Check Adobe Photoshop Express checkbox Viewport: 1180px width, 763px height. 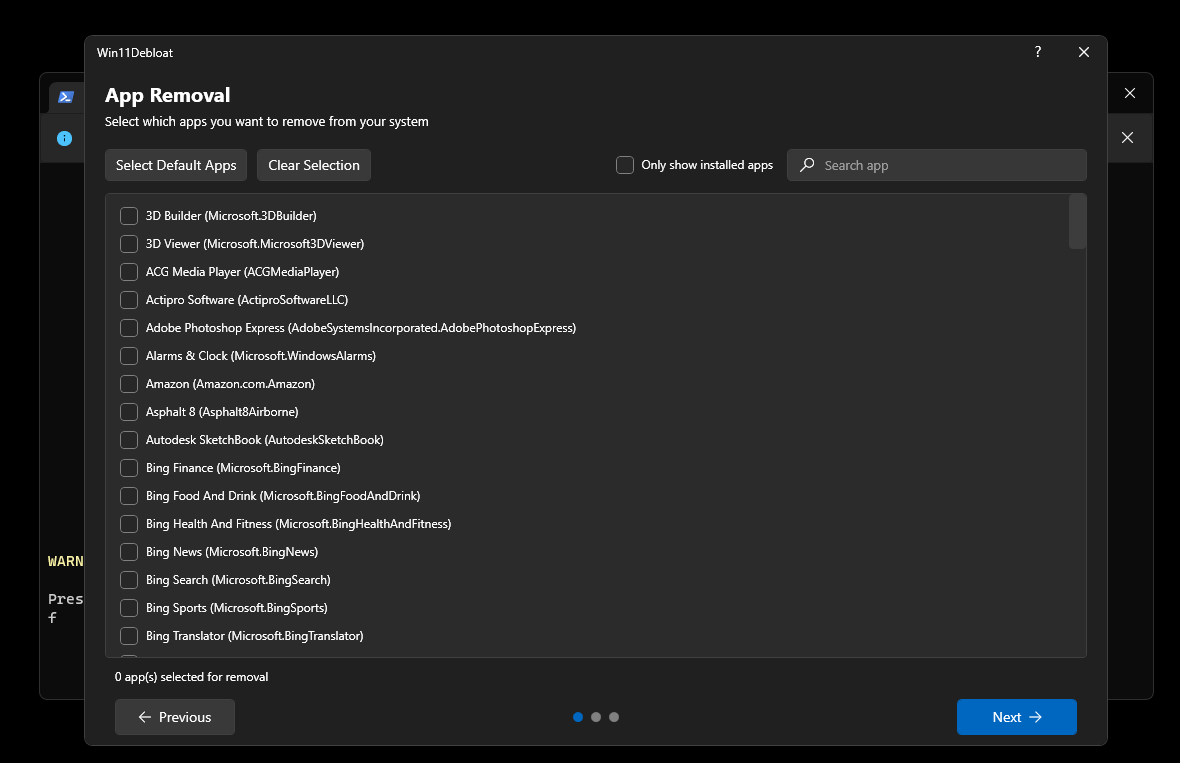point(129,328)
